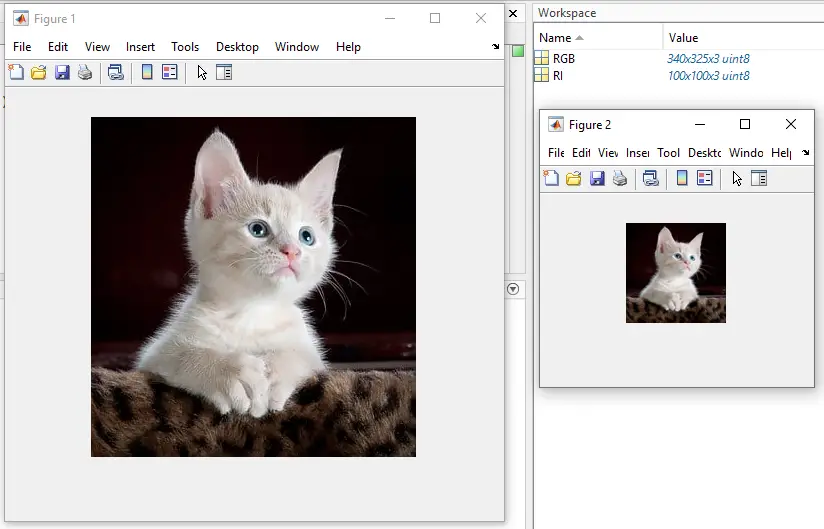Click Save Figure icon in Figure 1 toolbar
This screenshot has height=529, width=824.
click(x=62, y=72)
